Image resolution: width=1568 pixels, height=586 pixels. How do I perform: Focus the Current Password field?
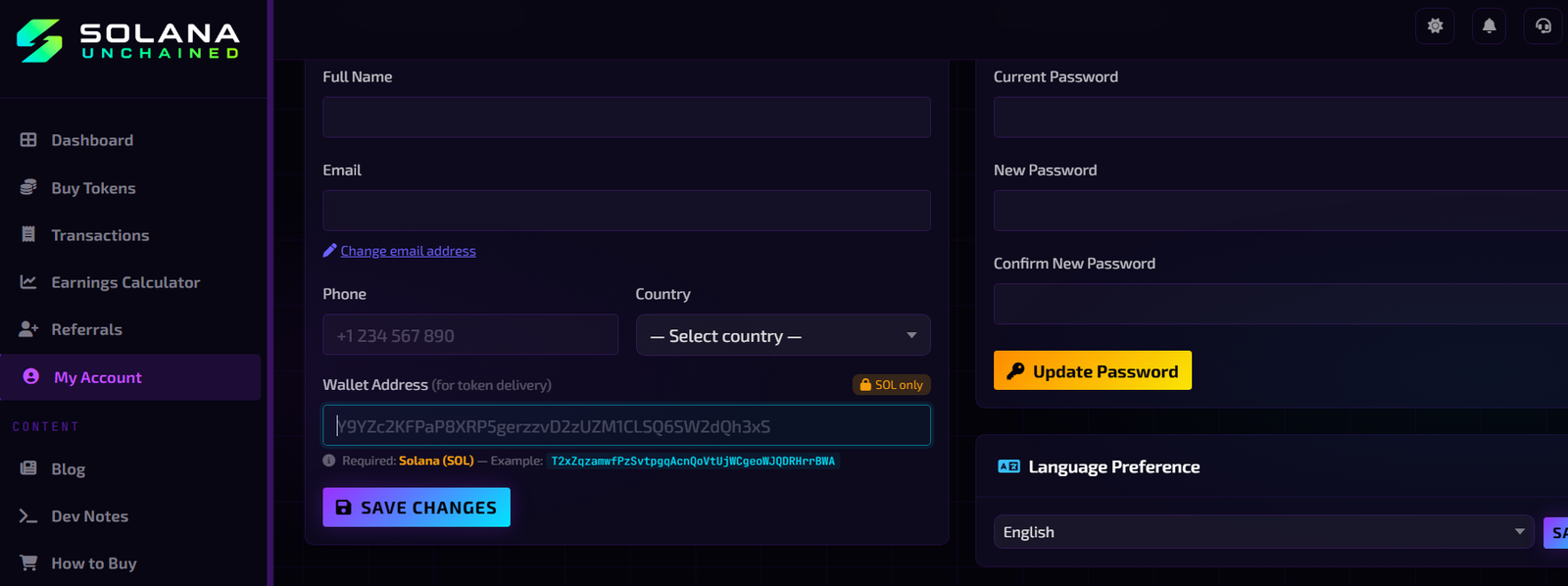(1281, 117)
